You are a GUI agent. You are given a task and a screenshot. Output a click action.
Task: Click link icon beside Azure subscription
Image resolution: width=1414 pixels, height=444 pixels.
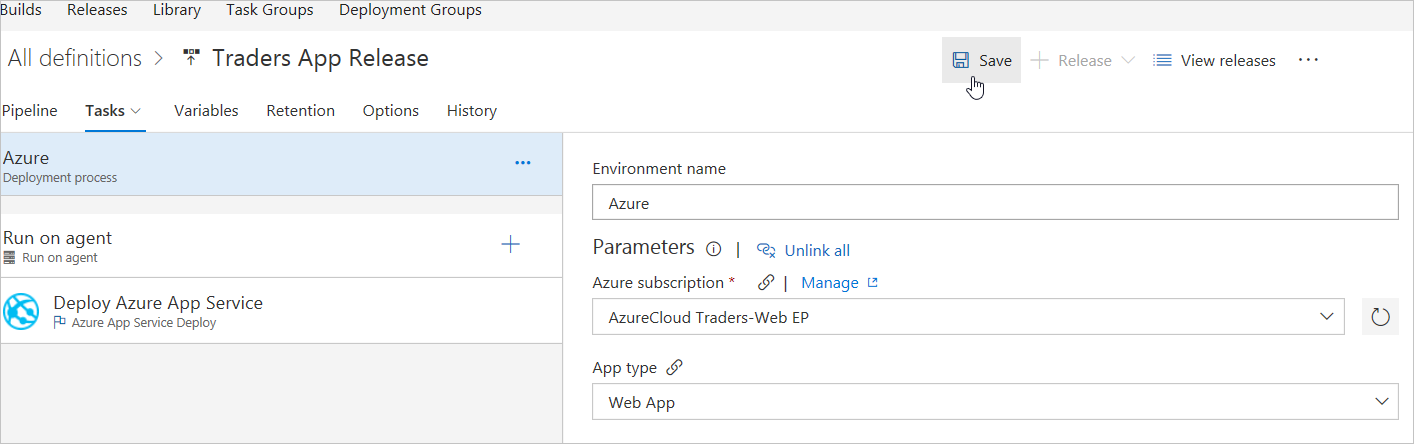tap(766, 283)
